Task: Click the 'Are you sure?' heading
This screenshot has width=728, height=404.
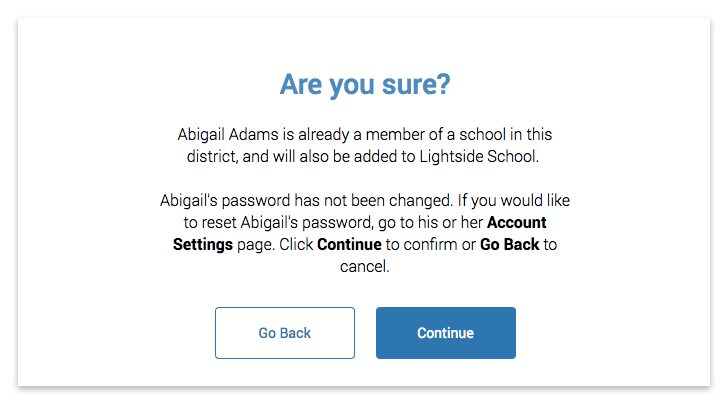Action: pos(365,85)
